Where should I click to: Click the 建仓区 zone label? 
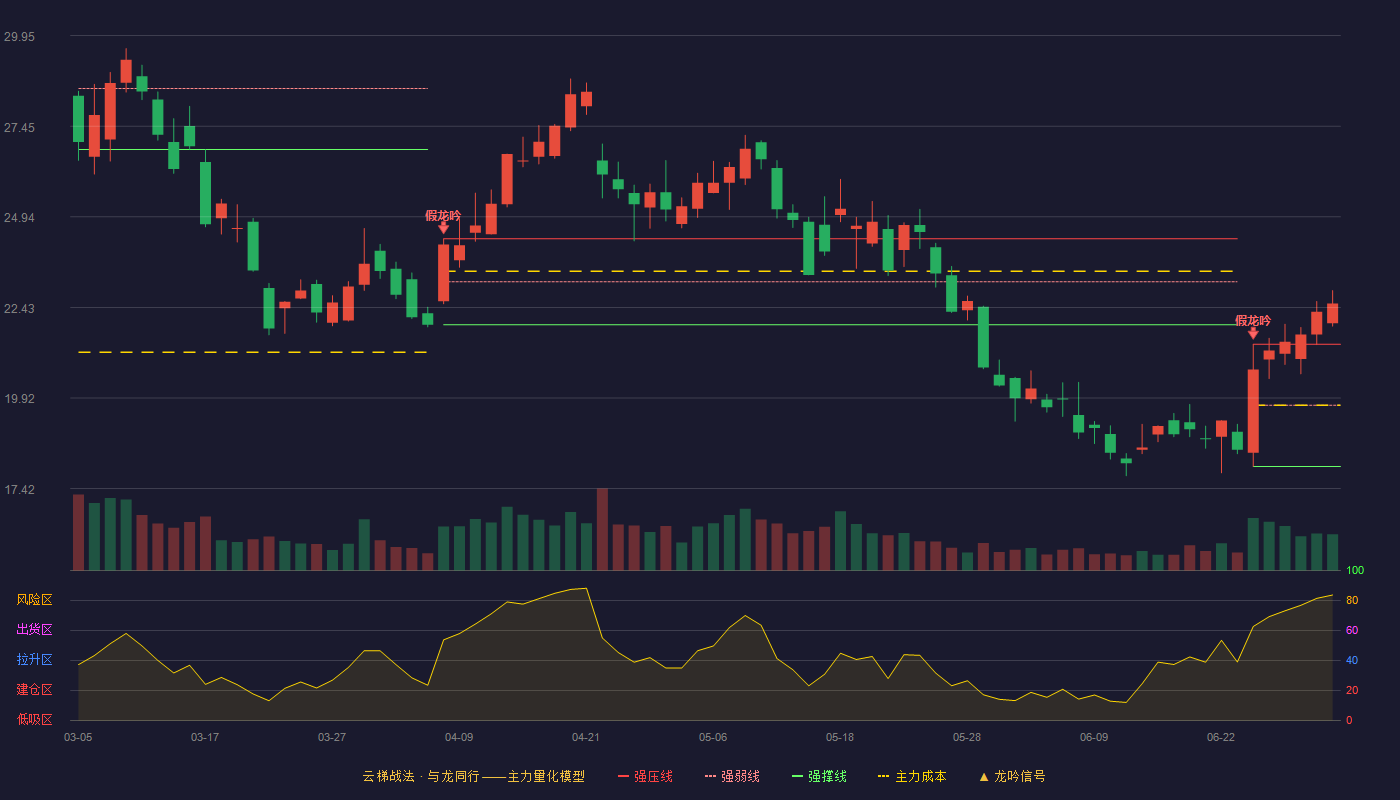[34, 690]
